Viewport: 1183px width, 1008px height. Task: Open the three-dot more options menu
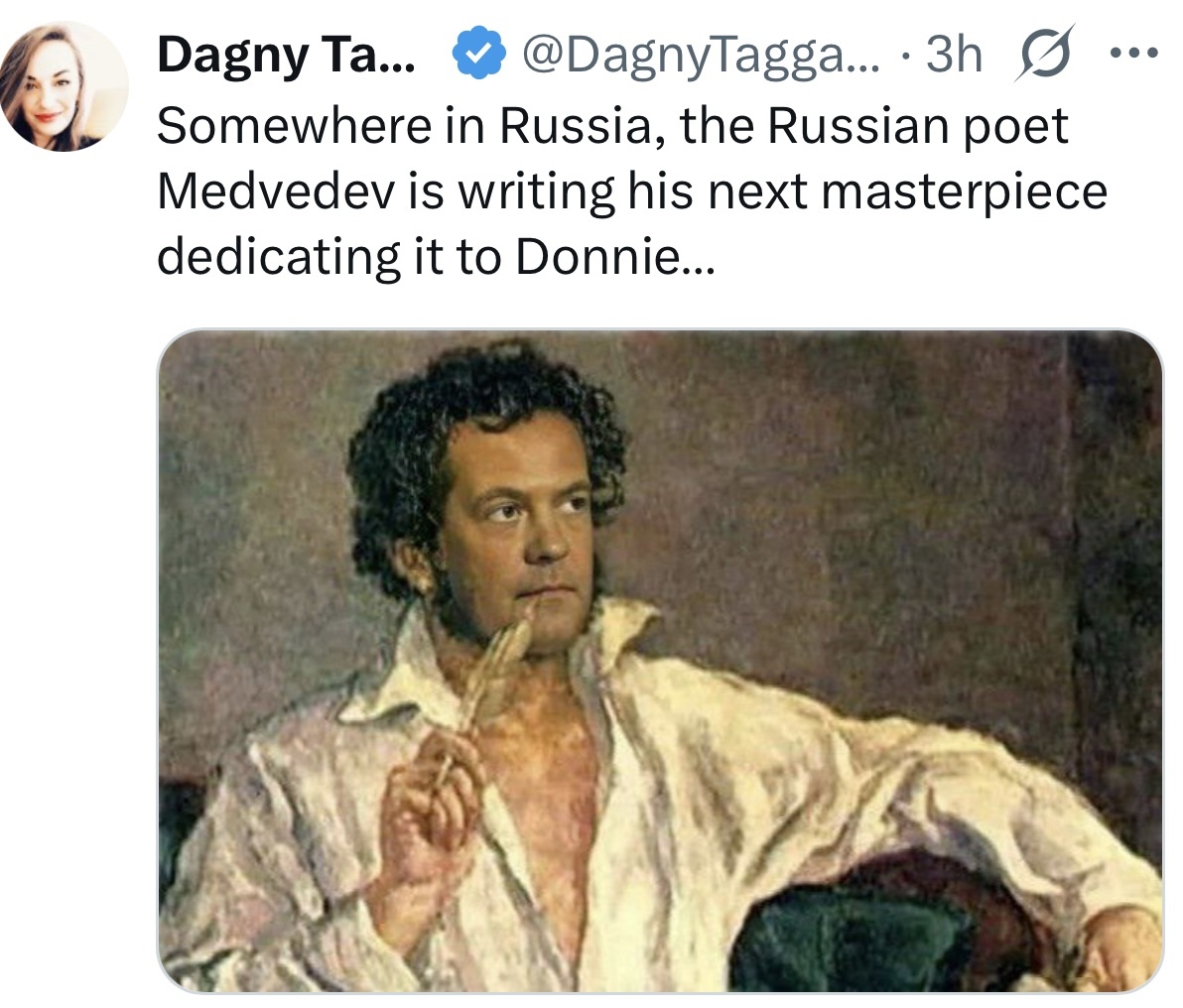[x=1134, y=53]
